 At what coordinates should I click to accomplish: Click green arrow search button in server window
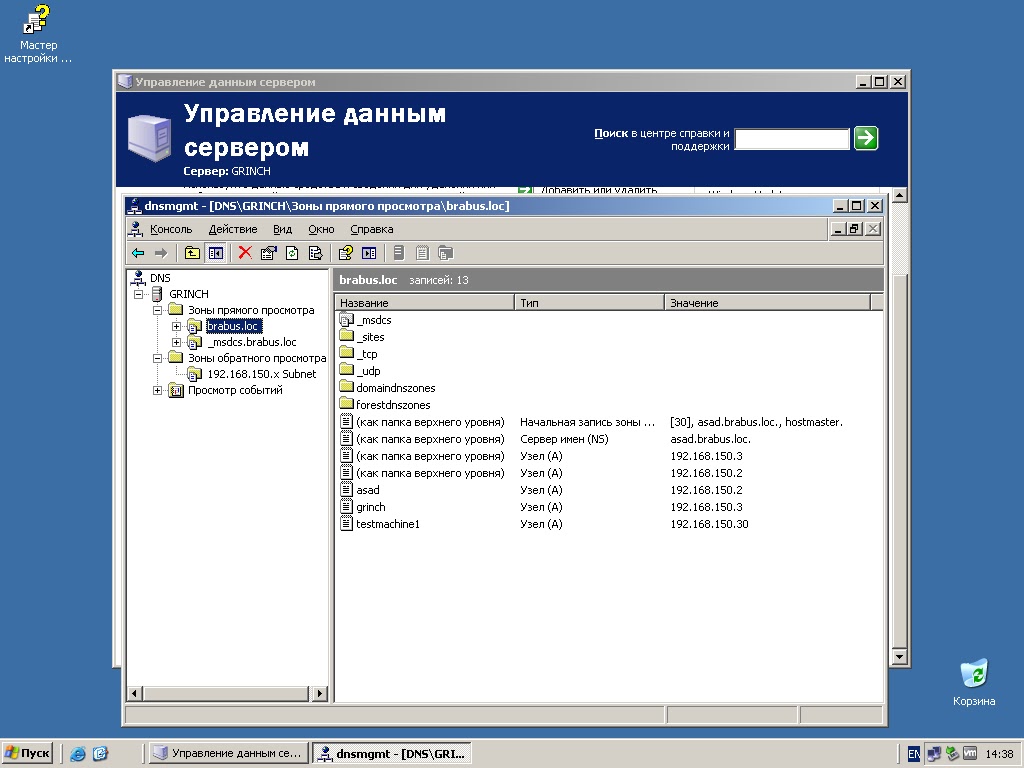click(866, 138)
